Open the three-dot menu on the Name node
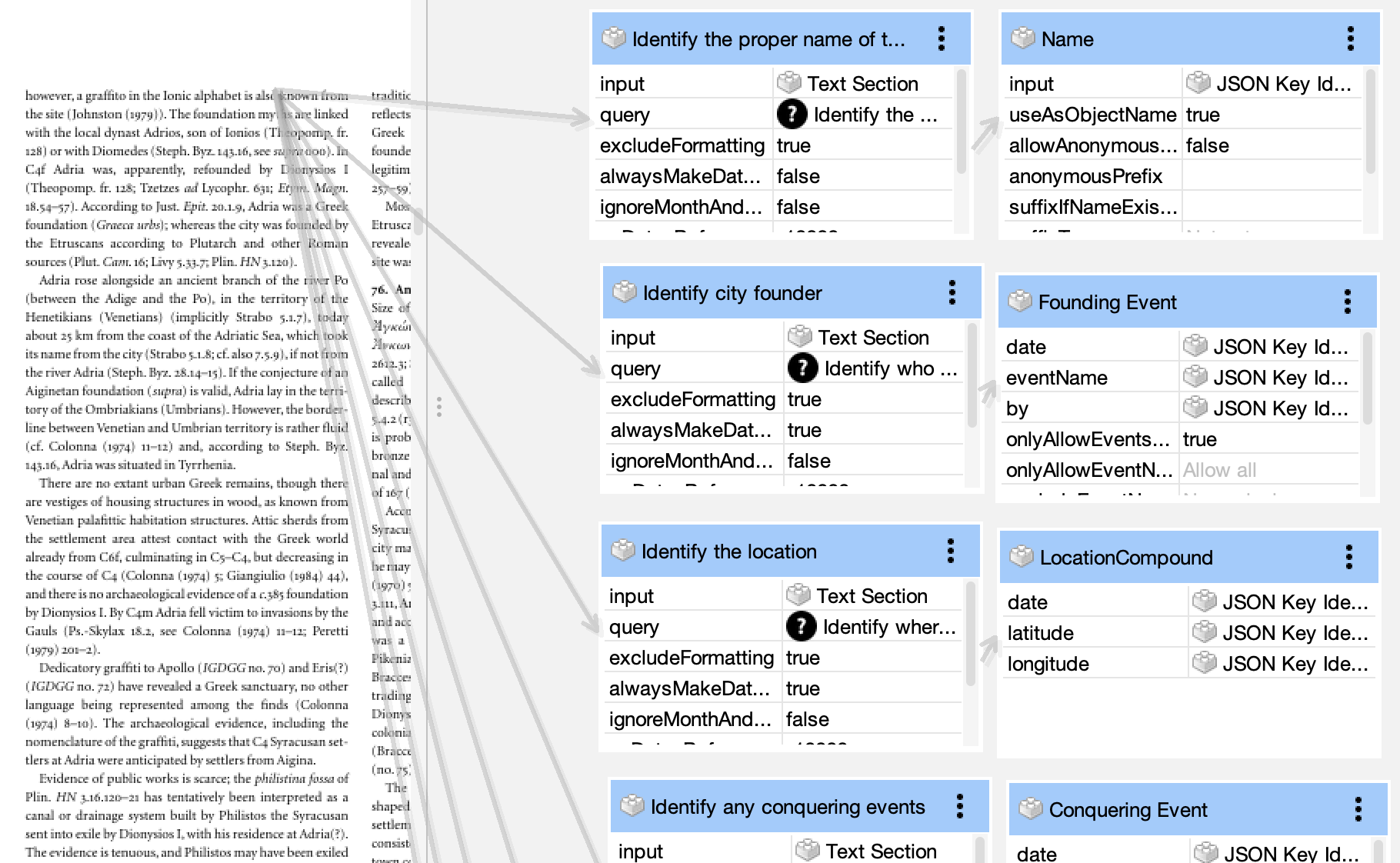Screen dimensions: 1400x863 pyautogui.click(x=1348, y=38)
